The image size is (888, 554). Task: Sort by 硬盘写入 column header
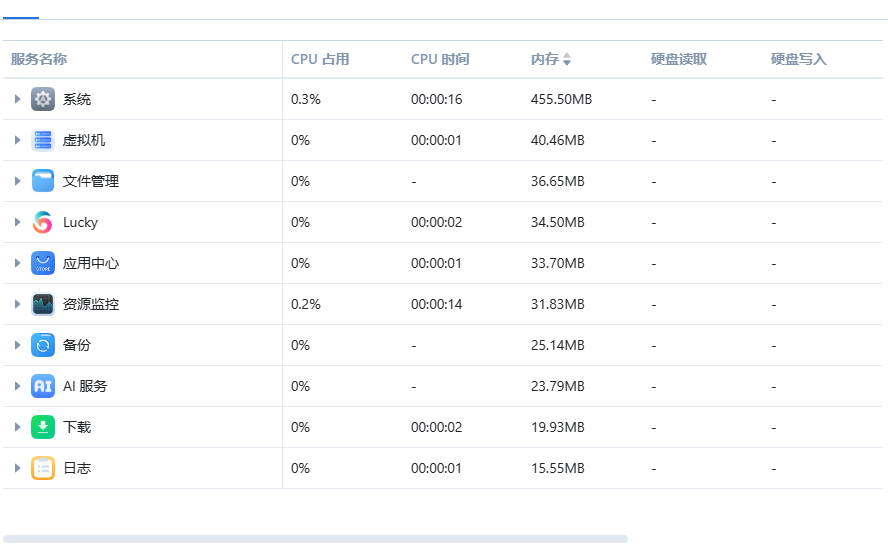[799, 59]
